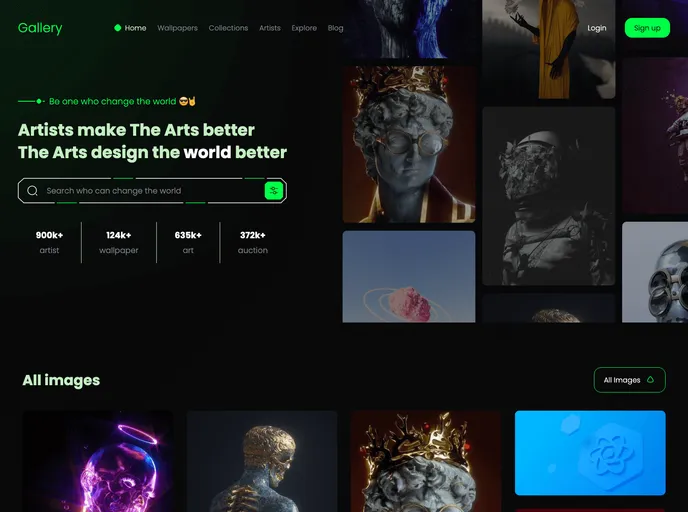Click the Gallery logo

[40, 28]
